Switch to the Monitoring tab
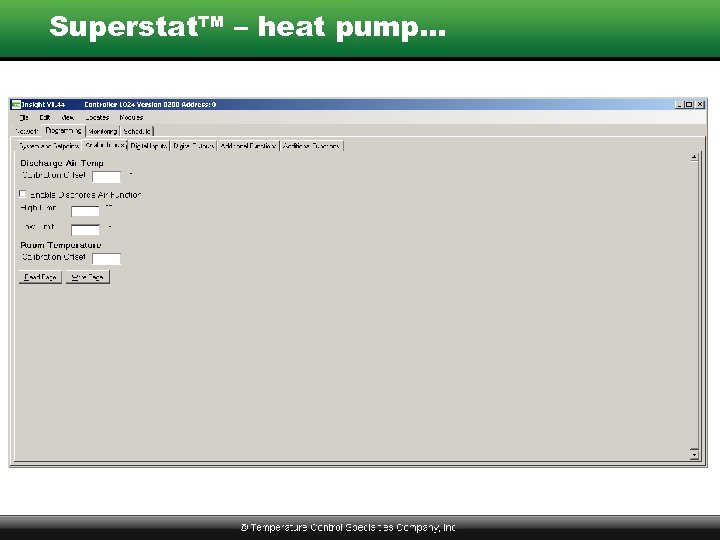 102,131
